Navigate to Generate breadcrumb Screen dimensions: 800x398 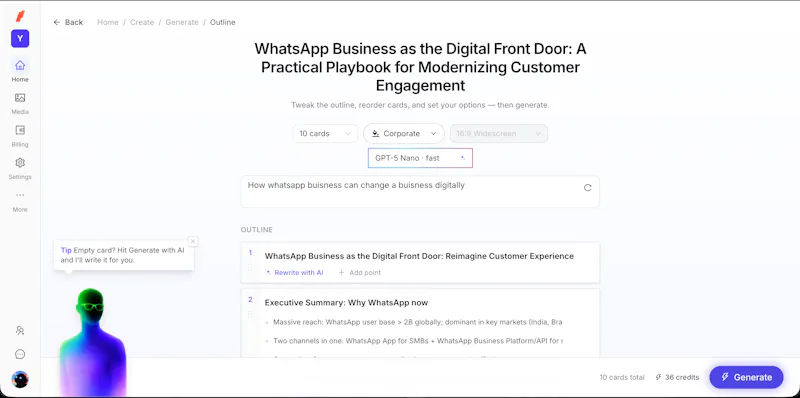coord(182,22)
